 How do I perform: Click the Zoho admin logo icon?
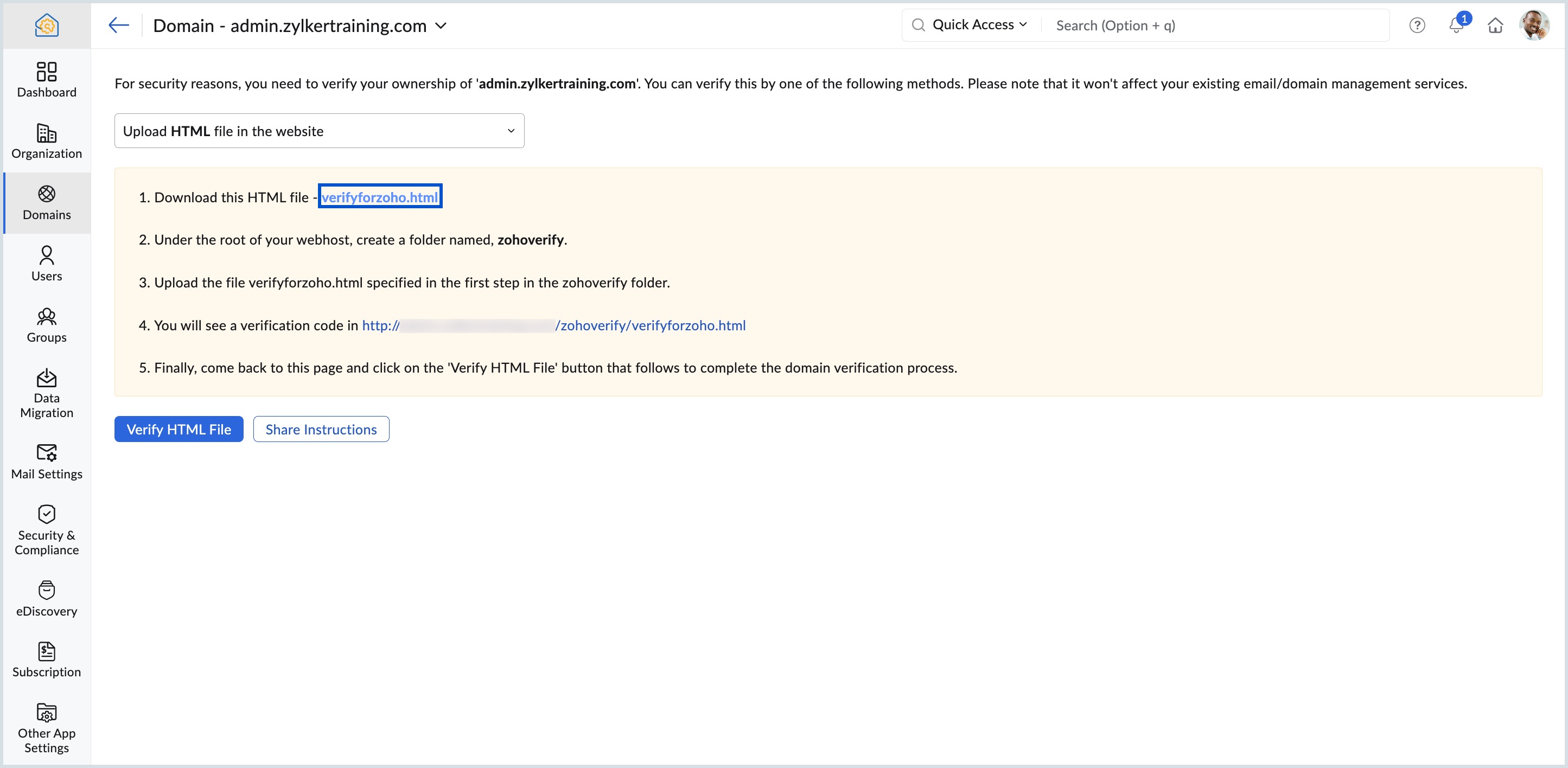(x=47, y=25)
